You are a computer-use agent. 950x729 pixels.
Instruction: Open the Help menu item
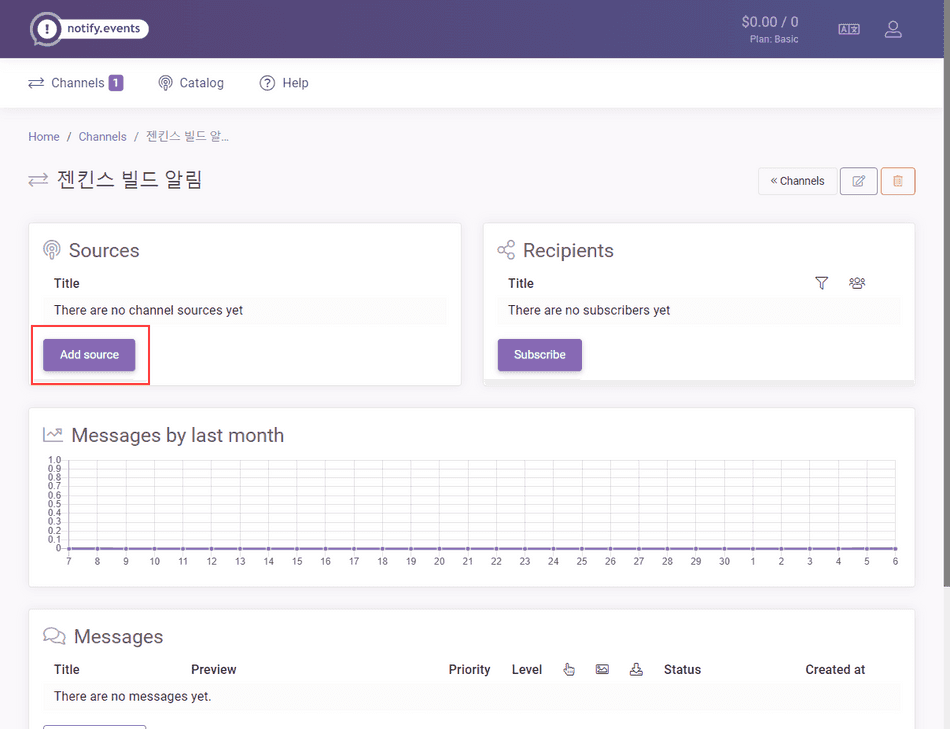coord(284,83)
